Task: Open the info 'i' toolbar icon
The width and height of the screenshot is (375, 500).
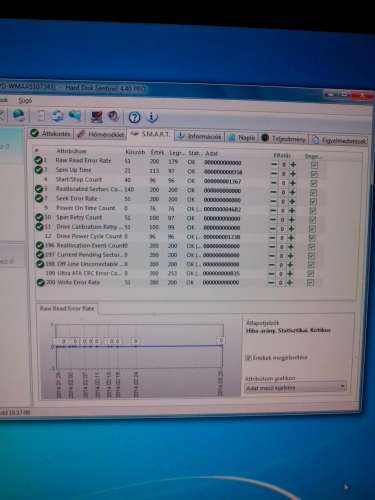Action: pos(152,117)
